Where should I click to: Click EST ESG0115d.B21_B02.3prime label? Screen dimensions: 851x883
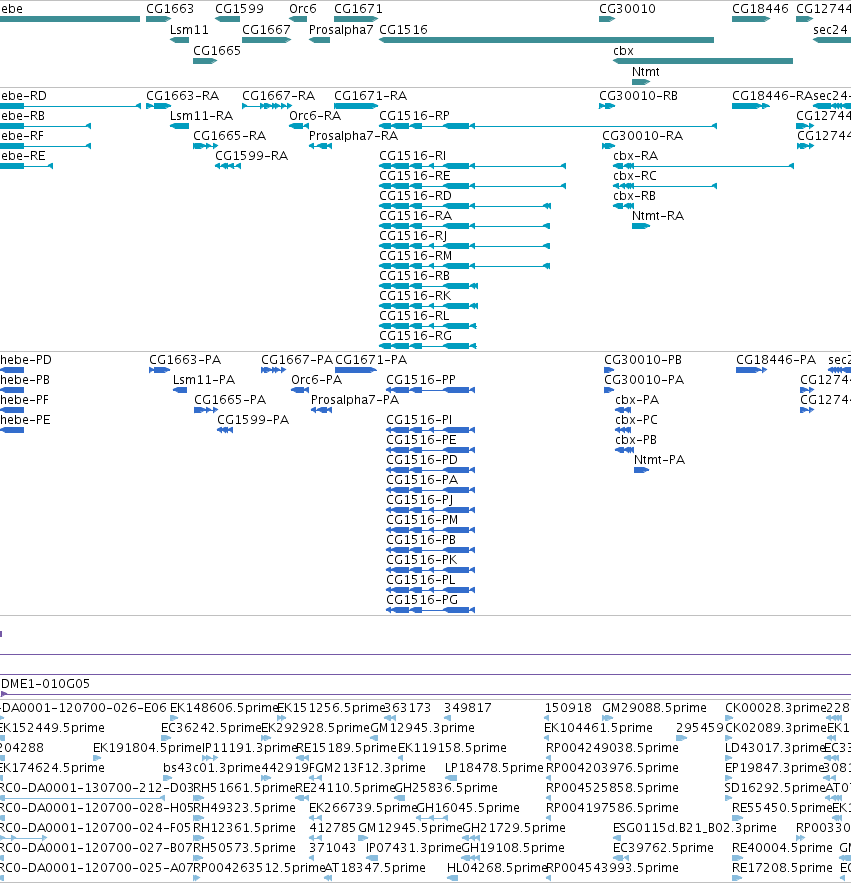(x=695, y=828)
